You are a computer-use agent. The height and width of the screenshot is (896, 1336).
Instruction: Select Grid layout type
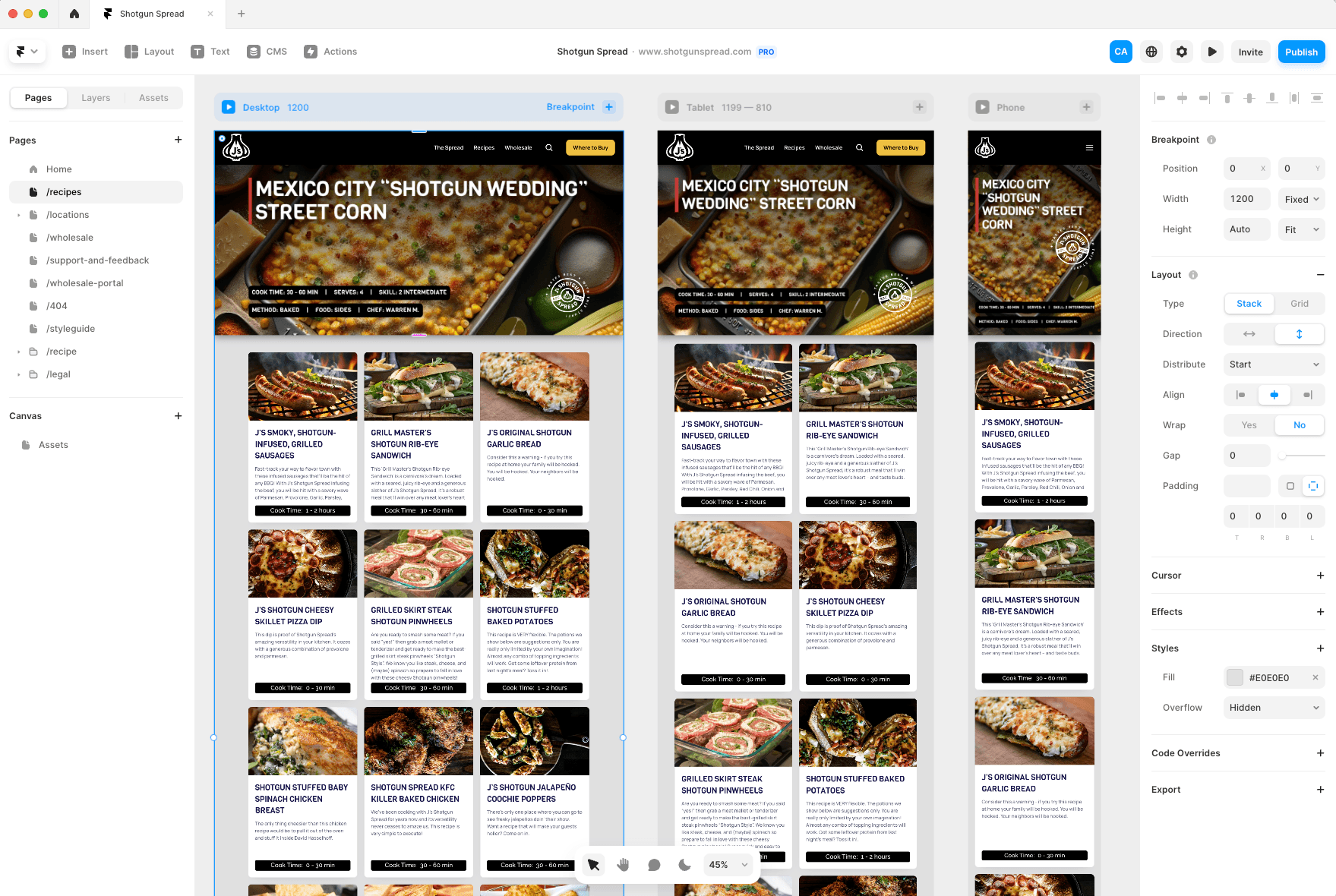[1299, 304]
